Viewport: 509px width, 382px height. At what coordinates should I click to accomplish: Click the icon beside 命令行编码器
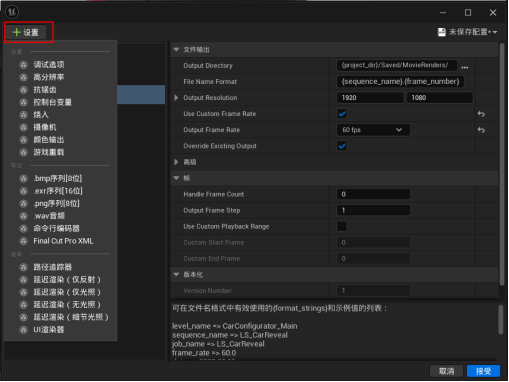click(23, 229)
